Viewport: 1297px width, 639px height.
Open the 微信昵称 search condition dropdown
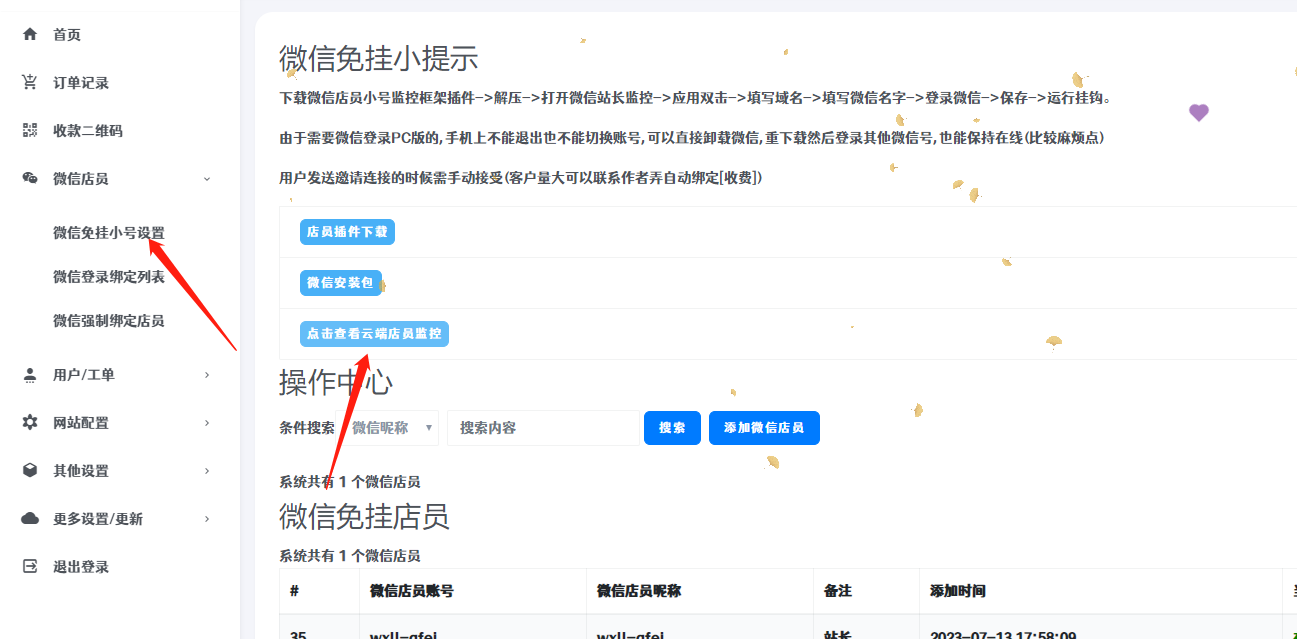[x=390, y=427]
